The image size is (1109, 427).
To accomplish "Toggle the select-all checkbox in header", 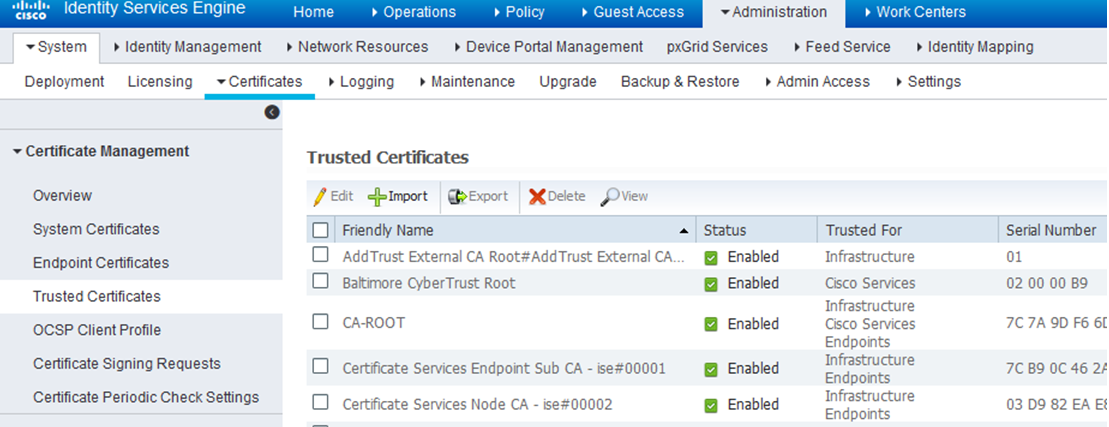I will (320, 230).
